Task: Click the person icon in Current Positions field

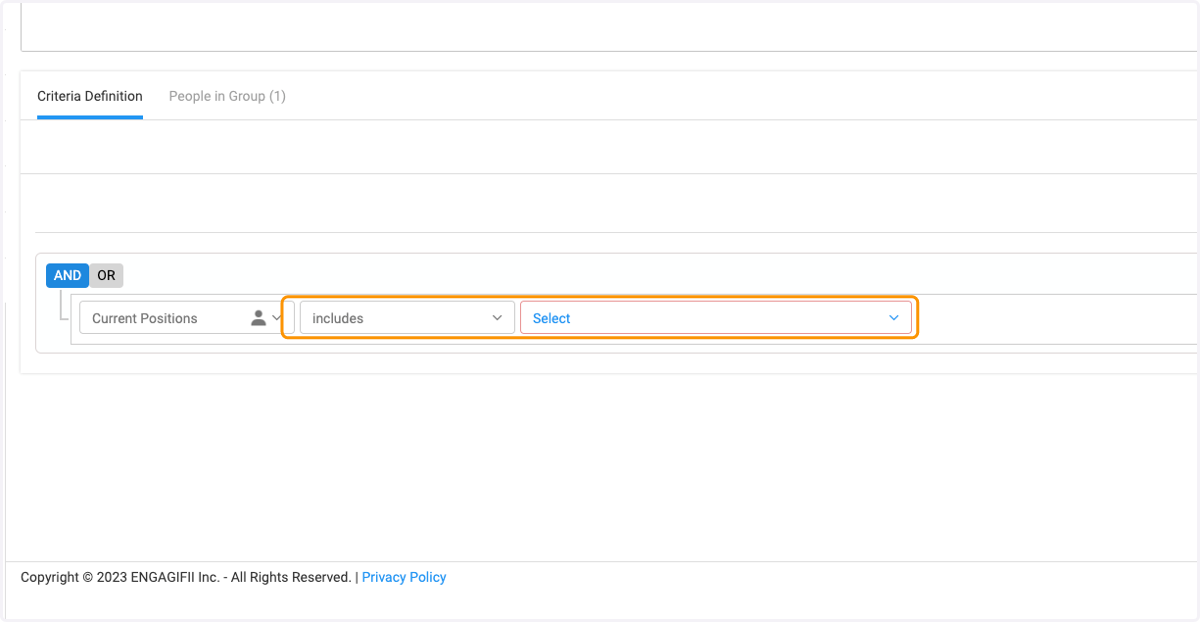Action: click(258, 318)
